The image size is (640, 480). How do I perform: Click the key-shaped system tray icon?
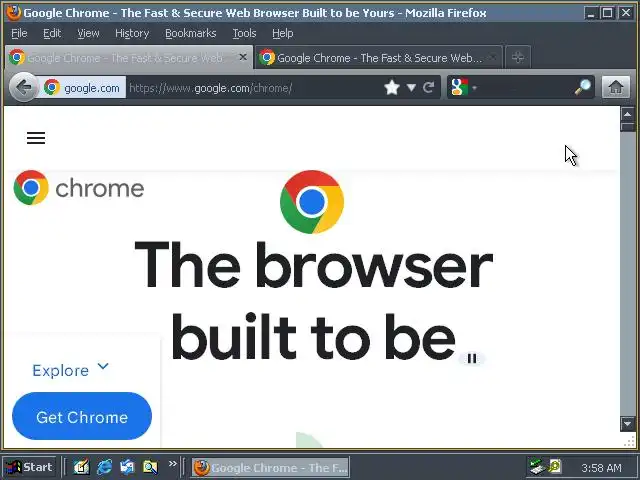pyautogui.click(x=556, y=466)
